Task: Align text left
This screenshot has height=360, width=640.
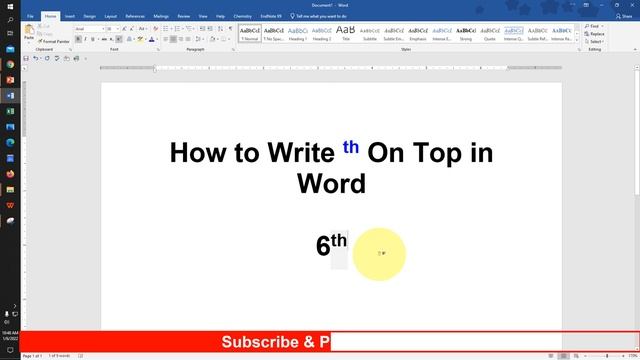Action: (x=166, y=39)
